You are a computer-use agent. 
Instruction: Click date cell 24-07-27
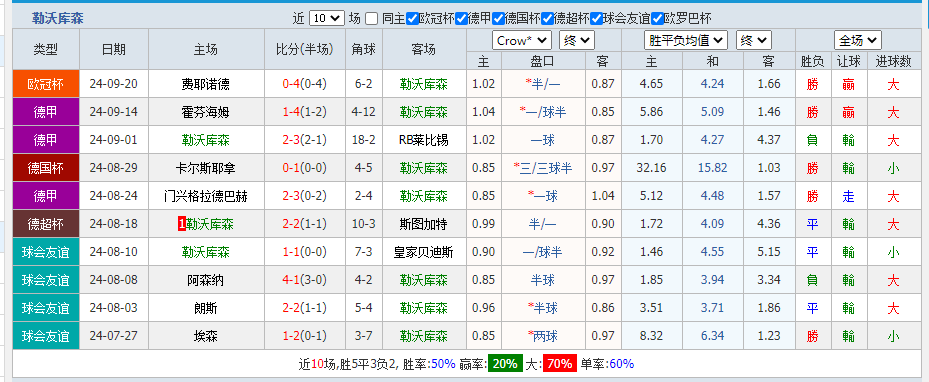(114, 336)
